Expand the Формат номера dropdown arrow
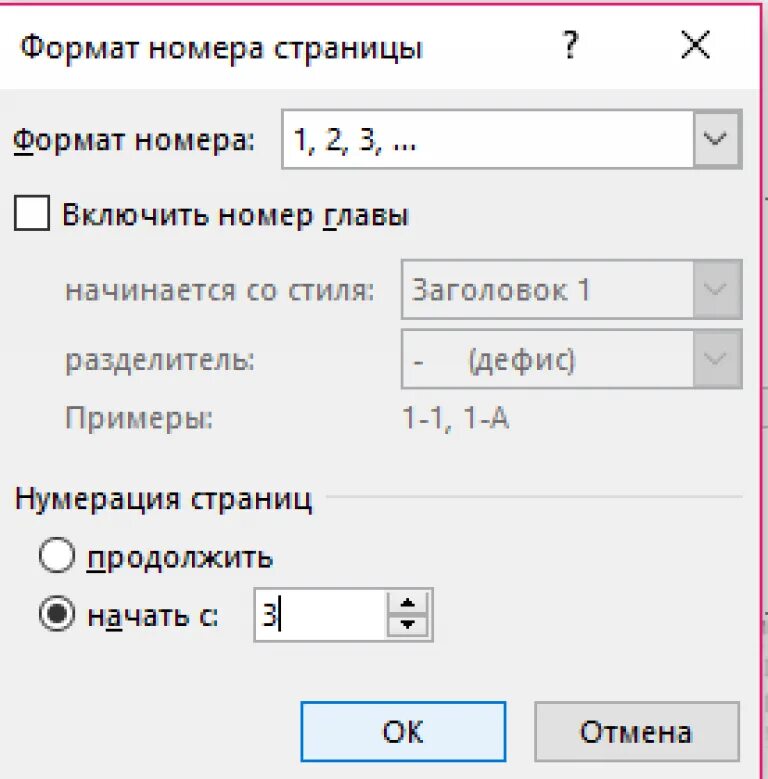The width and height of the screenshot is (768, 779). pyautogui.click(x=717, y=139)
